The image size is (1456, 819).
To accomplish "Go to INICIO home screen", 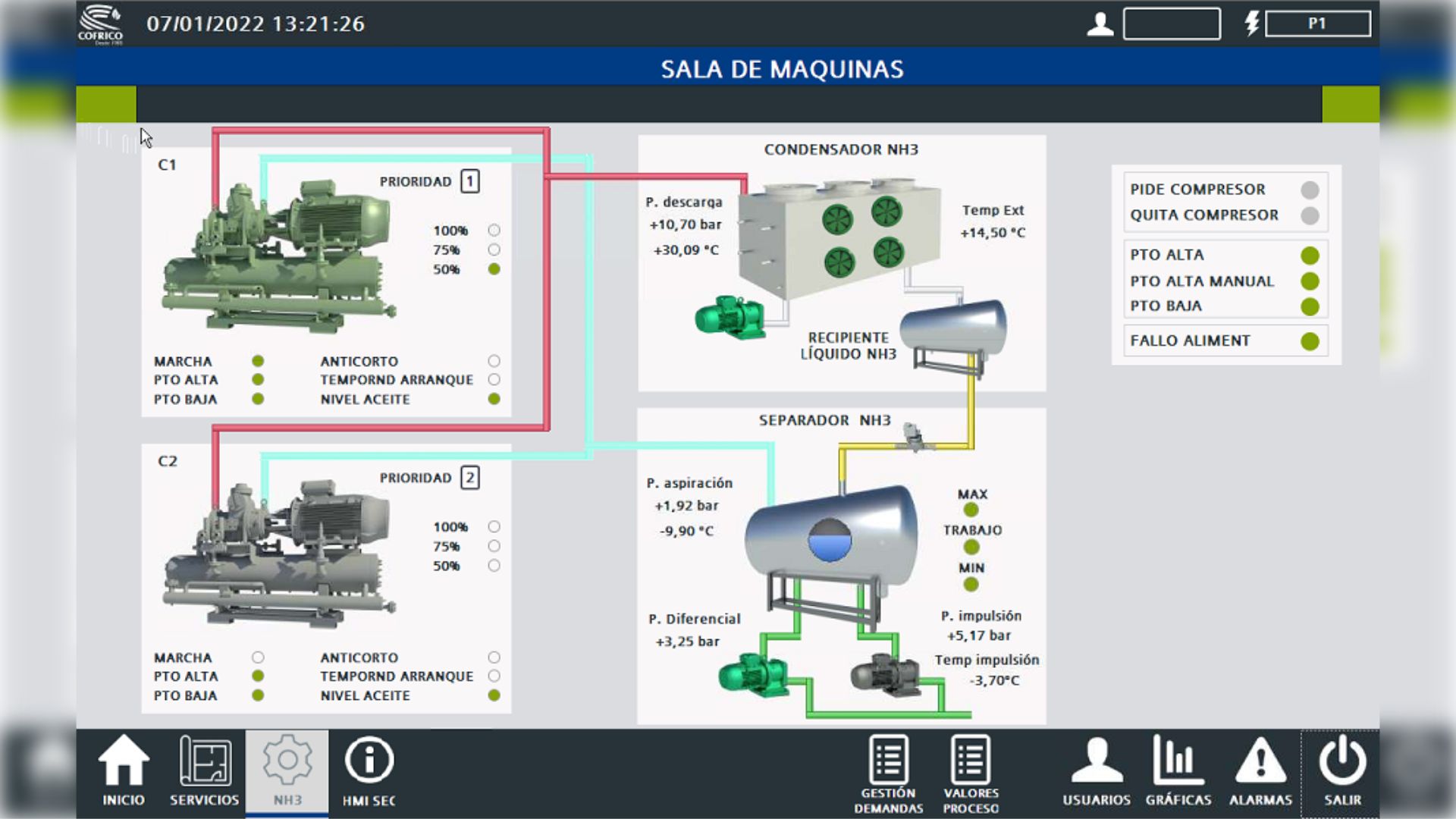I will tap(124, 771).
